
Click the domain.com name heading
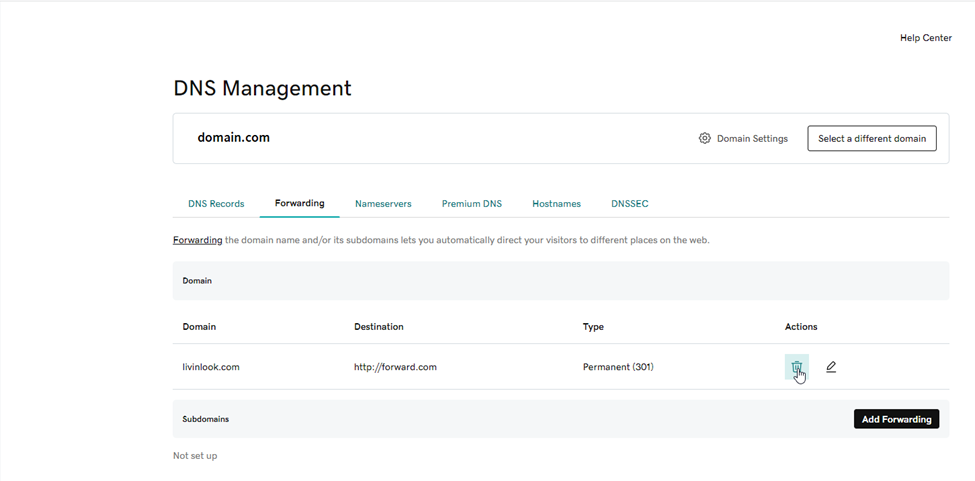[x=233, y=138]
